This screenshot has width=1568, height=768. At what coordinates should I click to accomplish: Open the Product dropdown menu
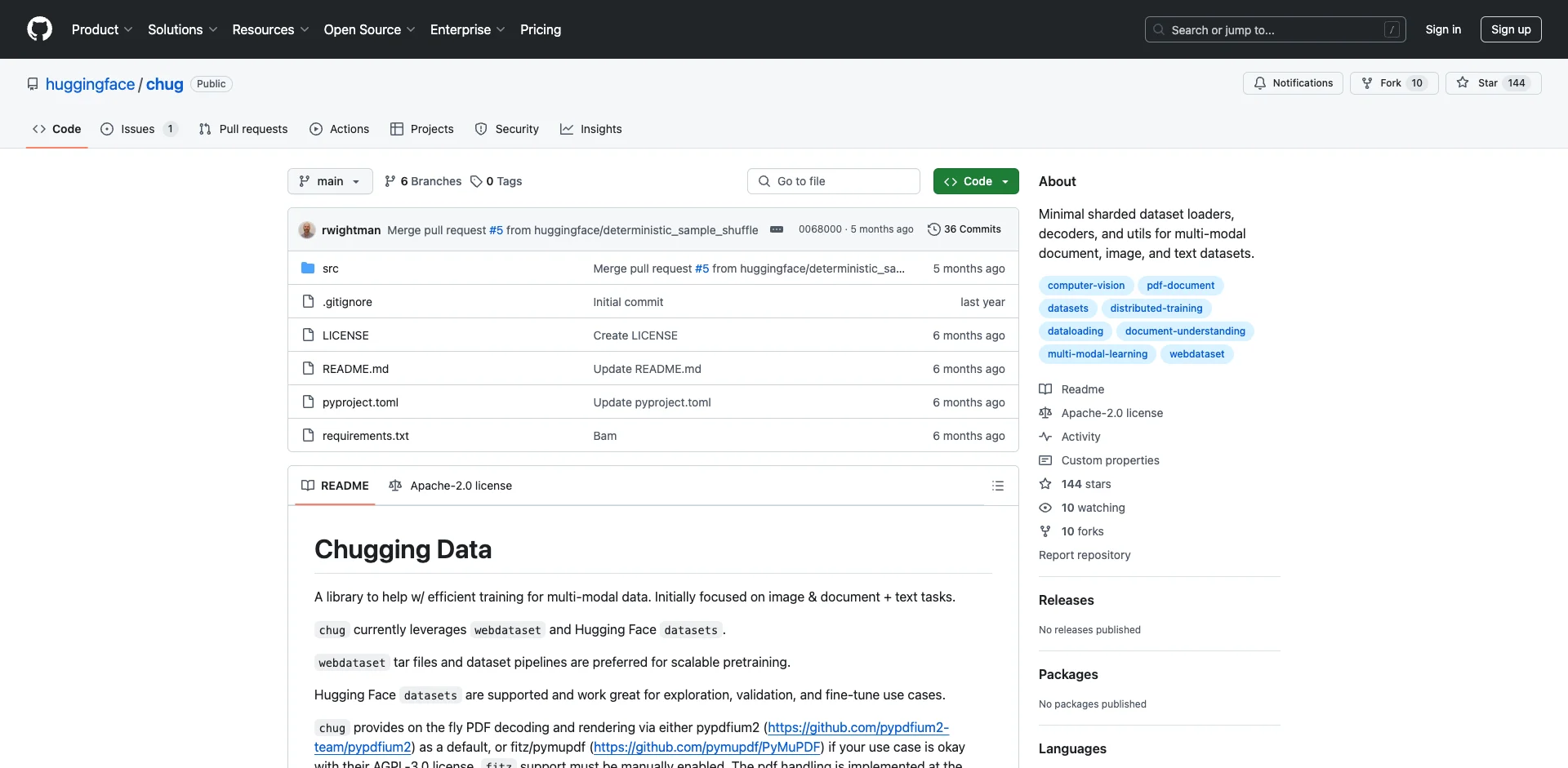coord(102,29)
